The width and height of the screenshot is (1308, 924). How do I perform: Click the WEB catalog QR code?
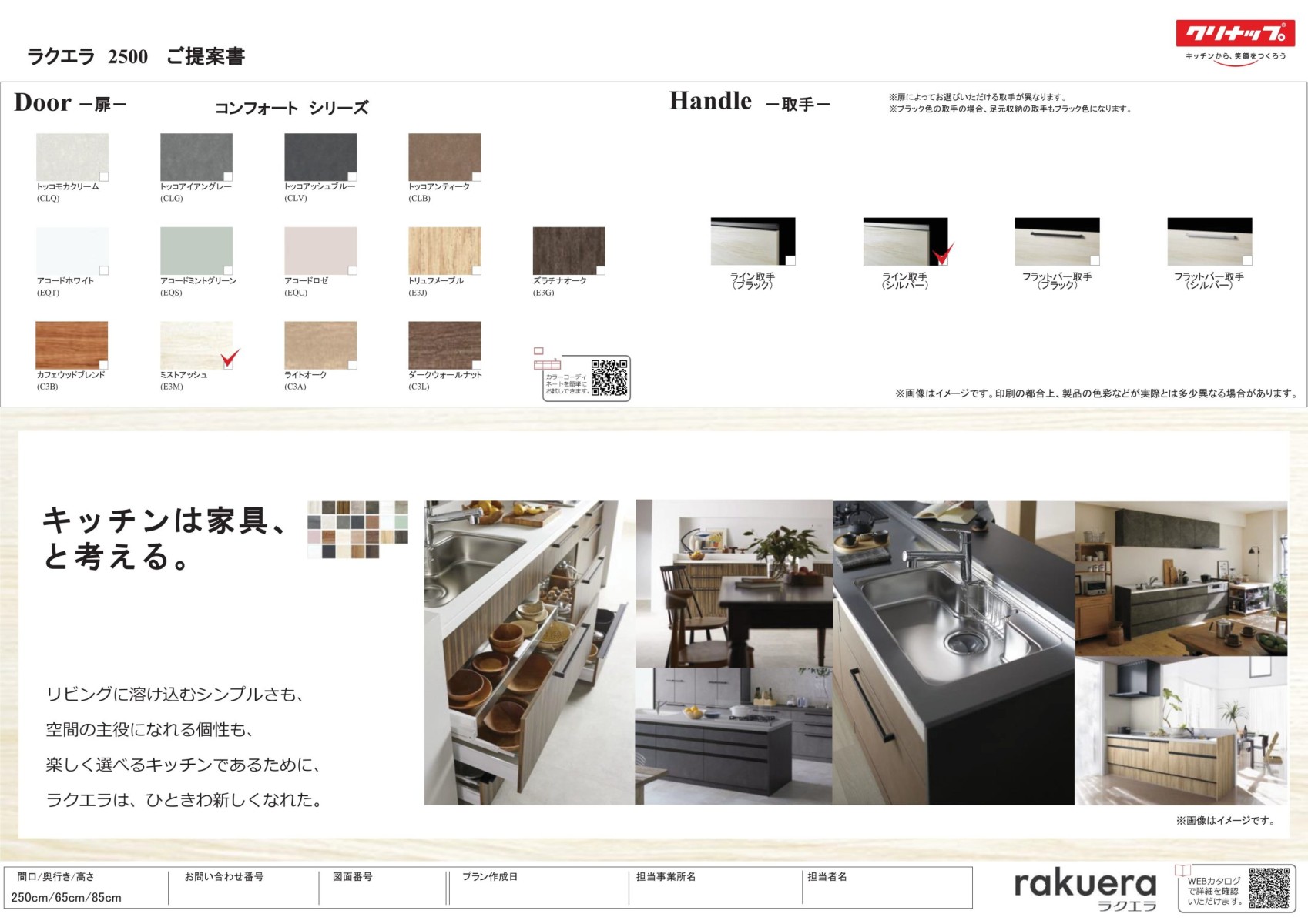coord(1269,889)
